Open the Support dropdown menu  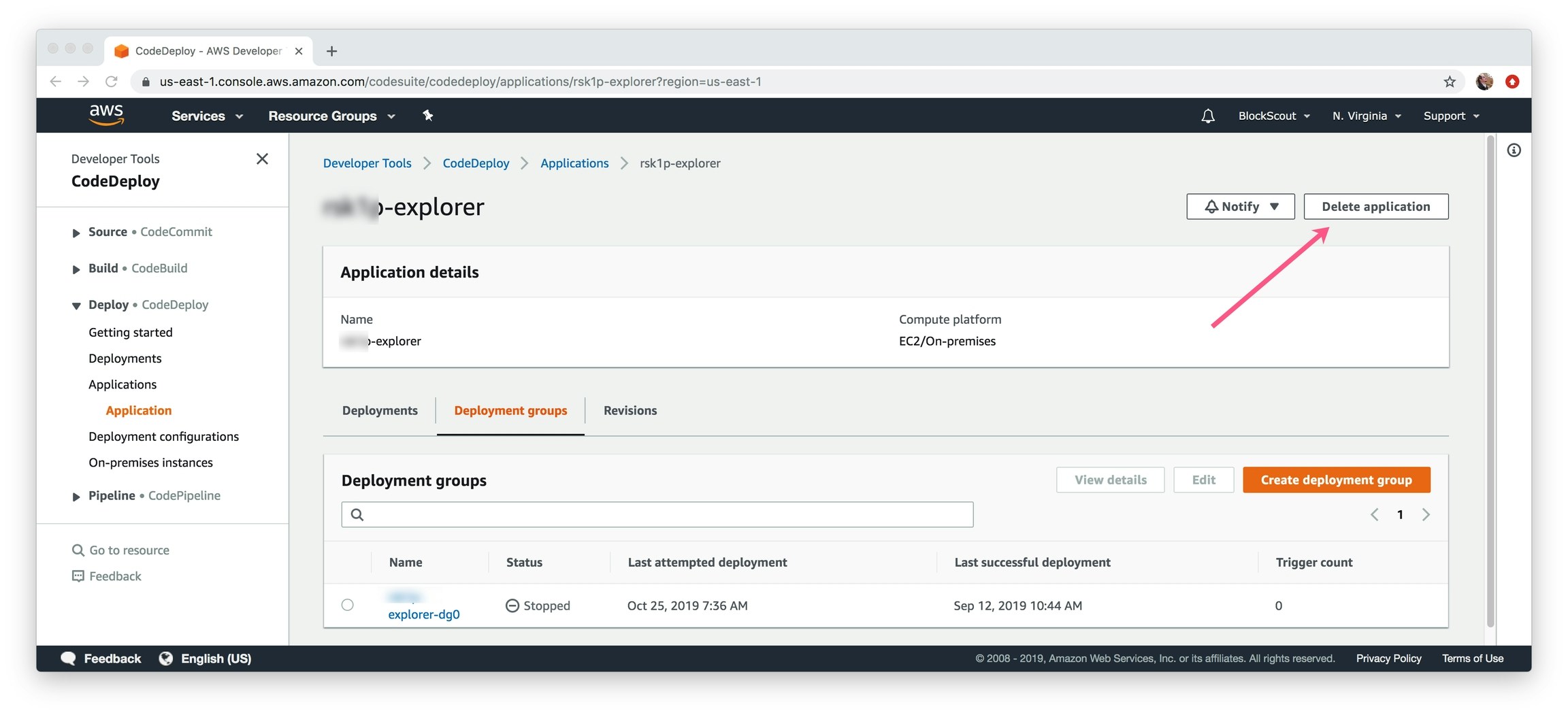pos(1451,116)
